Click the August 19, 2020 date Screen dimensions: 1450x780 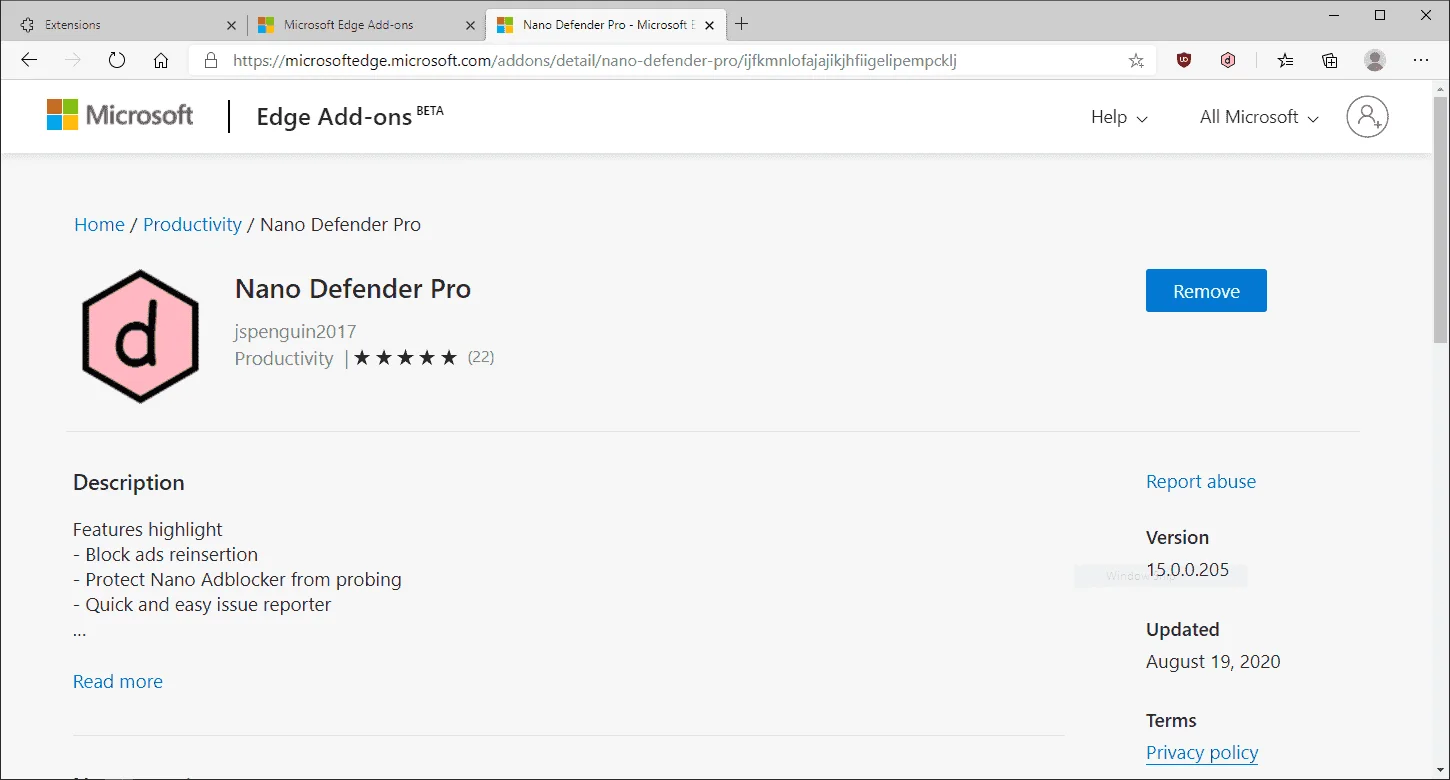click(x=1213, y=661)
